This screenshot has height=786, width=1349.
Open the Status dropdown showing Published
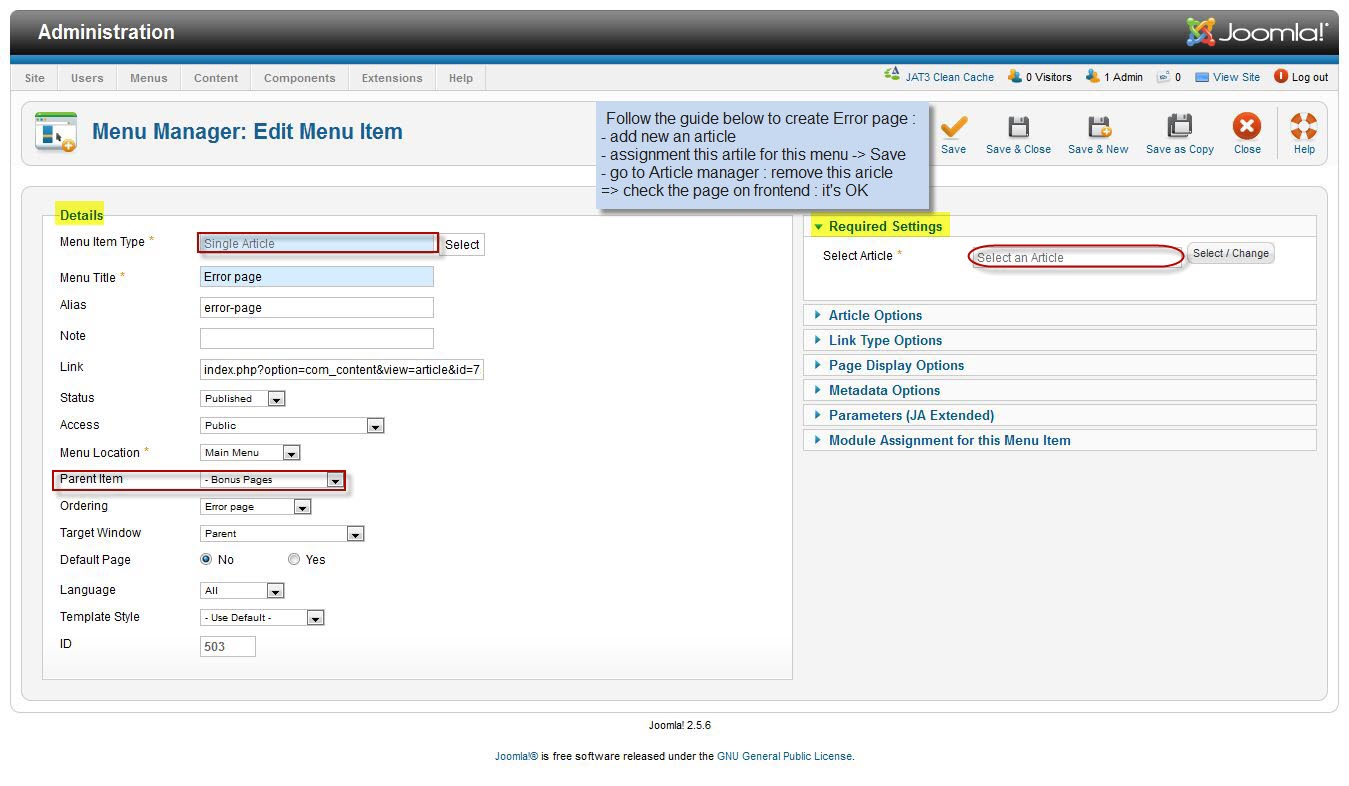[243, 399]
